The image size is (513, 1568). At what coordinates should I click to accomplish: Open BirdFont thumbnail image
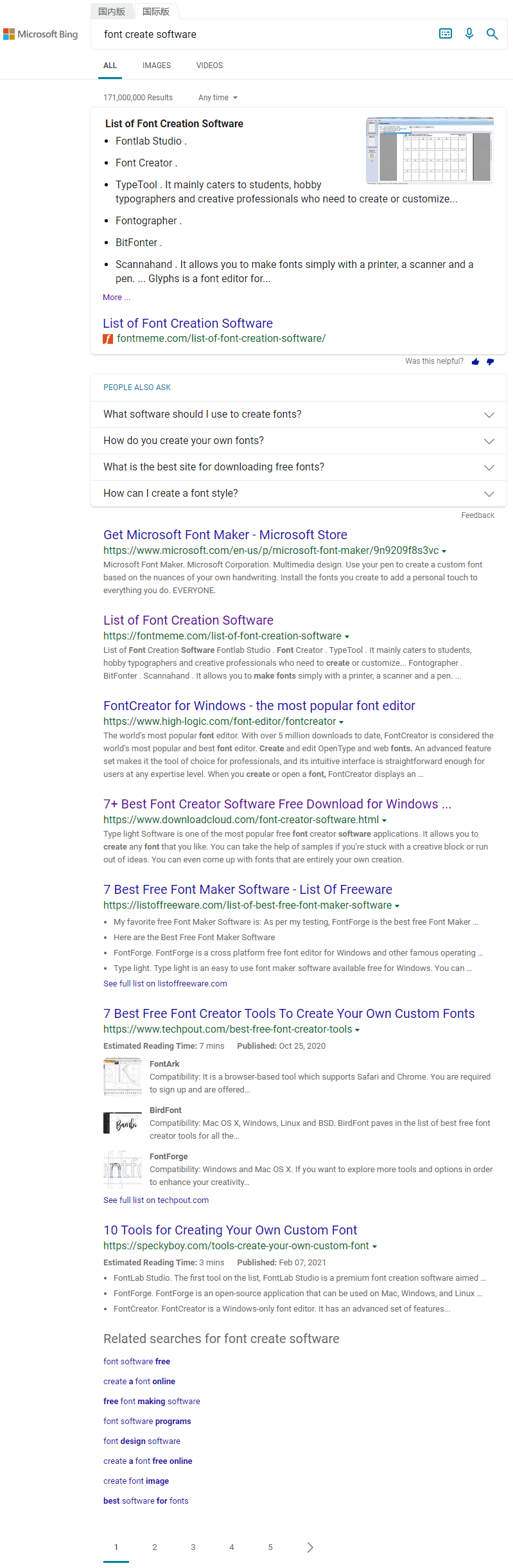(x=123, y=1123)
